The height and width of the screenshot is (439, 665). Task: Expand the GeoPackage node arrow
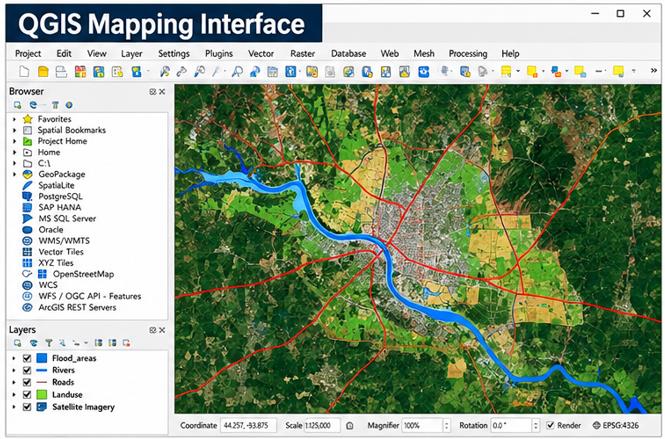(14, 174)
